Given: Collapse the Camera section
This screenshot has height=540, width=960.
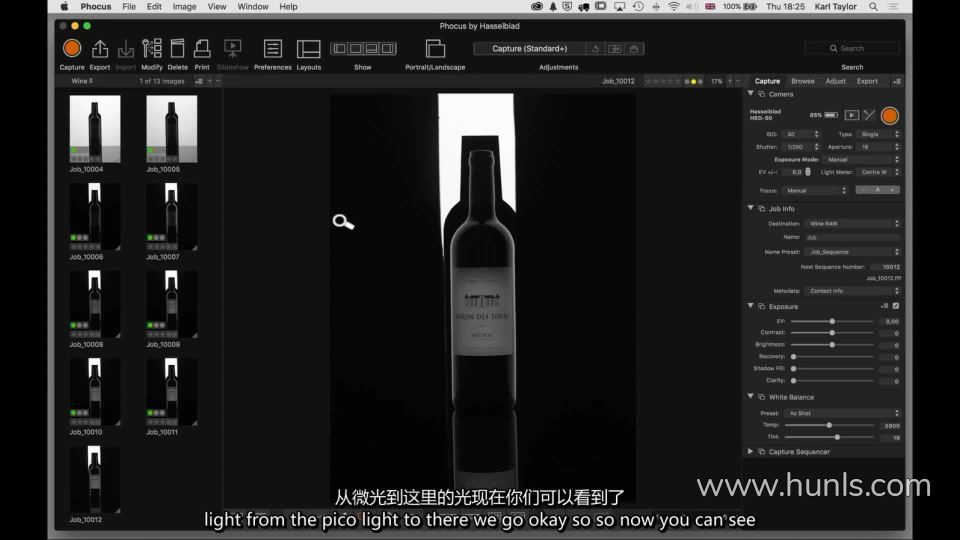Looking at the screenshot, I should click(x=751, y=94).
